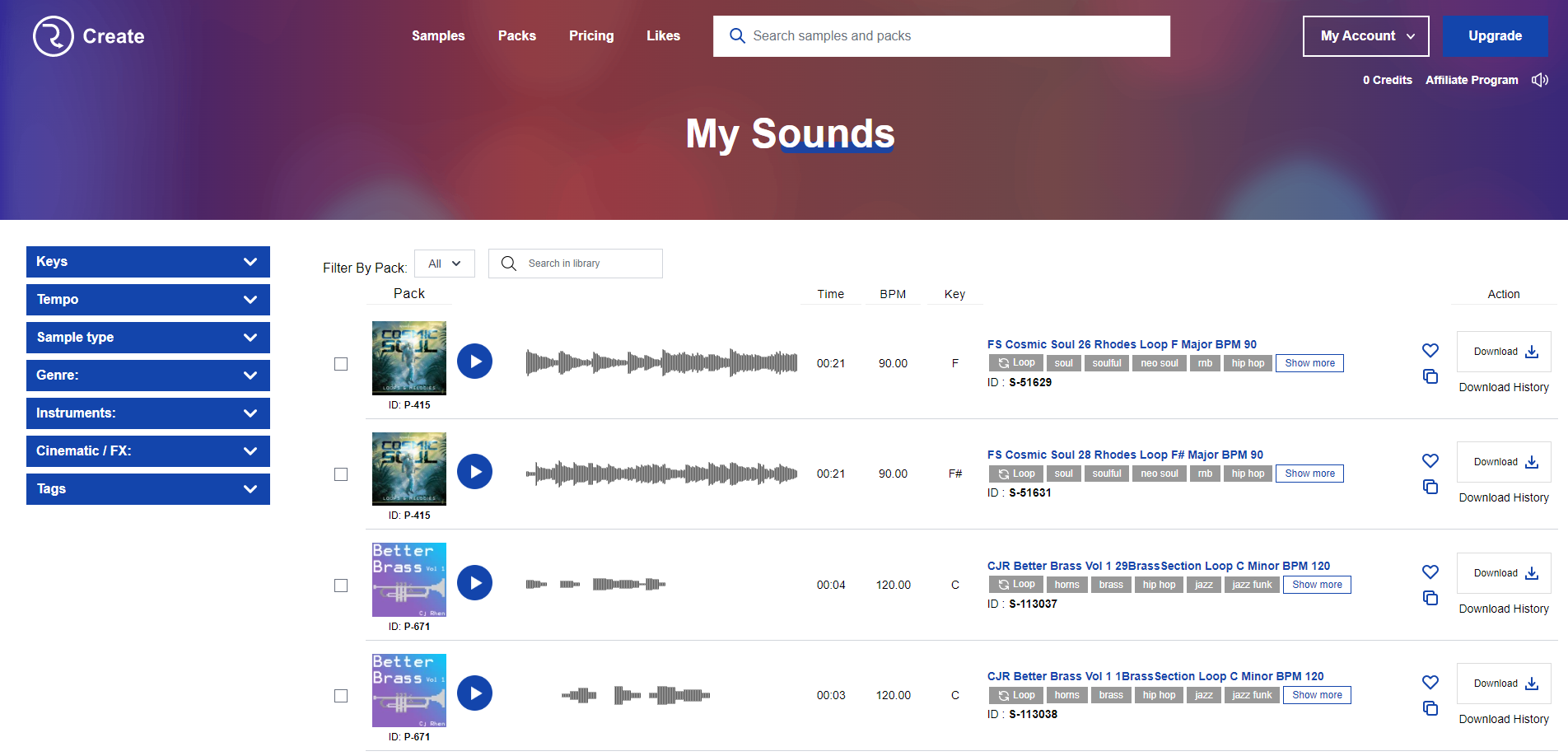Check the checkbox next to FS Cosmic Soul 26
1568x756 pixels.
[342, 363]
